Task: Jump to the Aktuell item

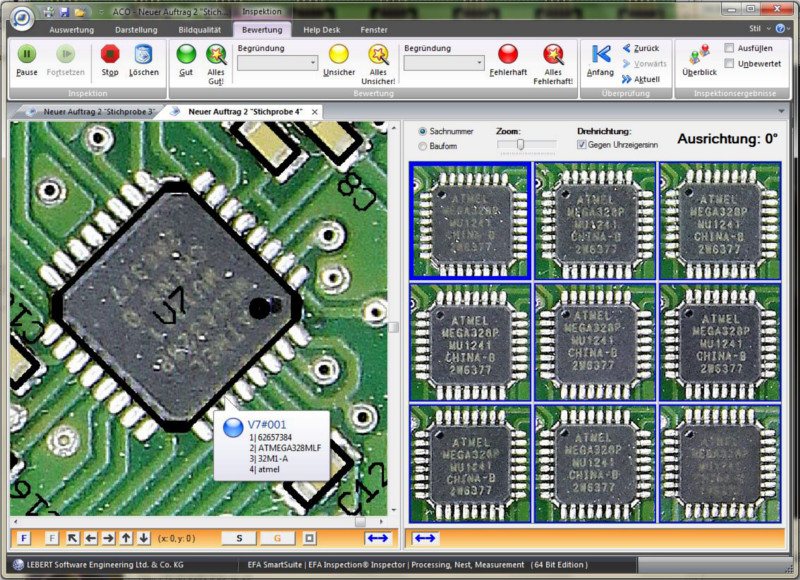Action: click(641, 79)
